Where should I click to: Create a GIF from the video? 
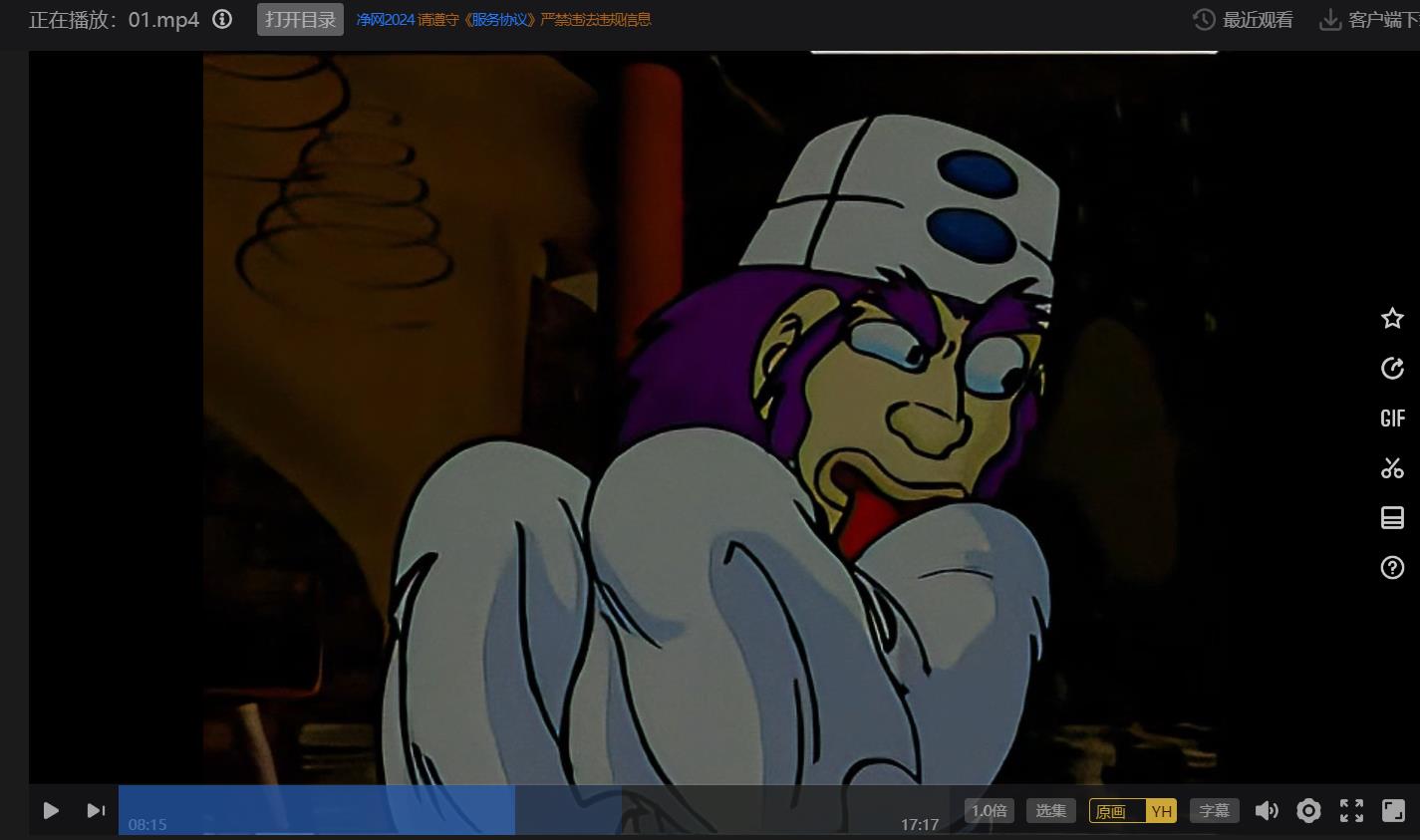coord(1392,419)
